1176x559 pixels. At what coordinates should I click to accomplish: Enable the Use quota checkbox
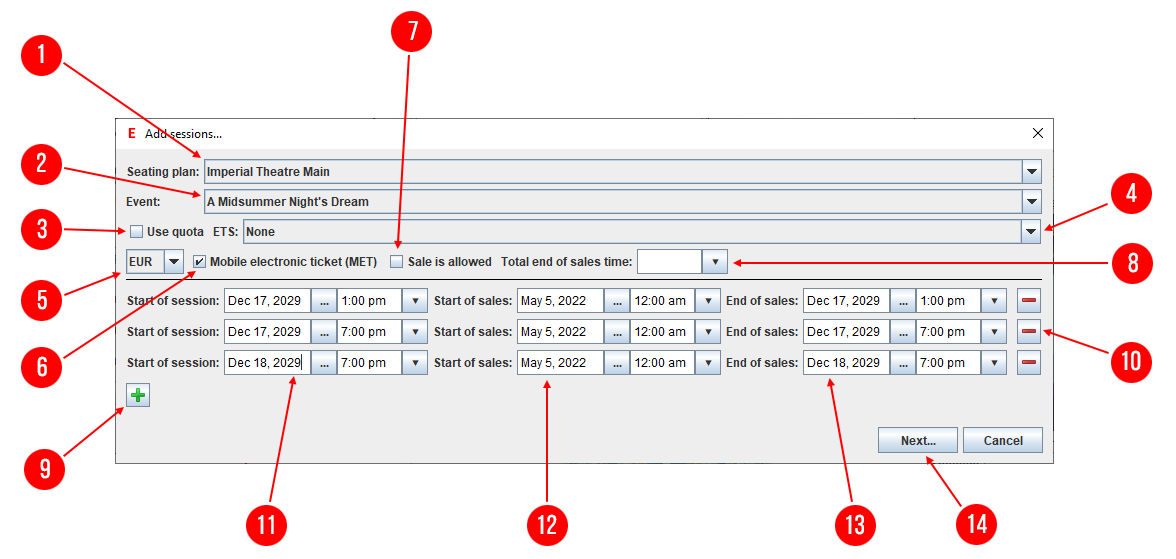136,232
